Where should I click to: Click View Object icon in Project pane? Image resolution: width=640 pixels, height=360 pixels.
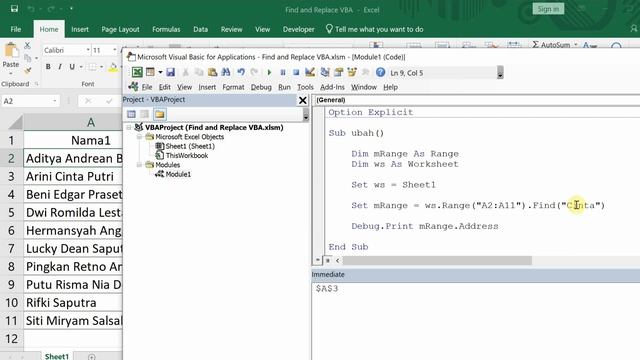(x=145, y=114)
